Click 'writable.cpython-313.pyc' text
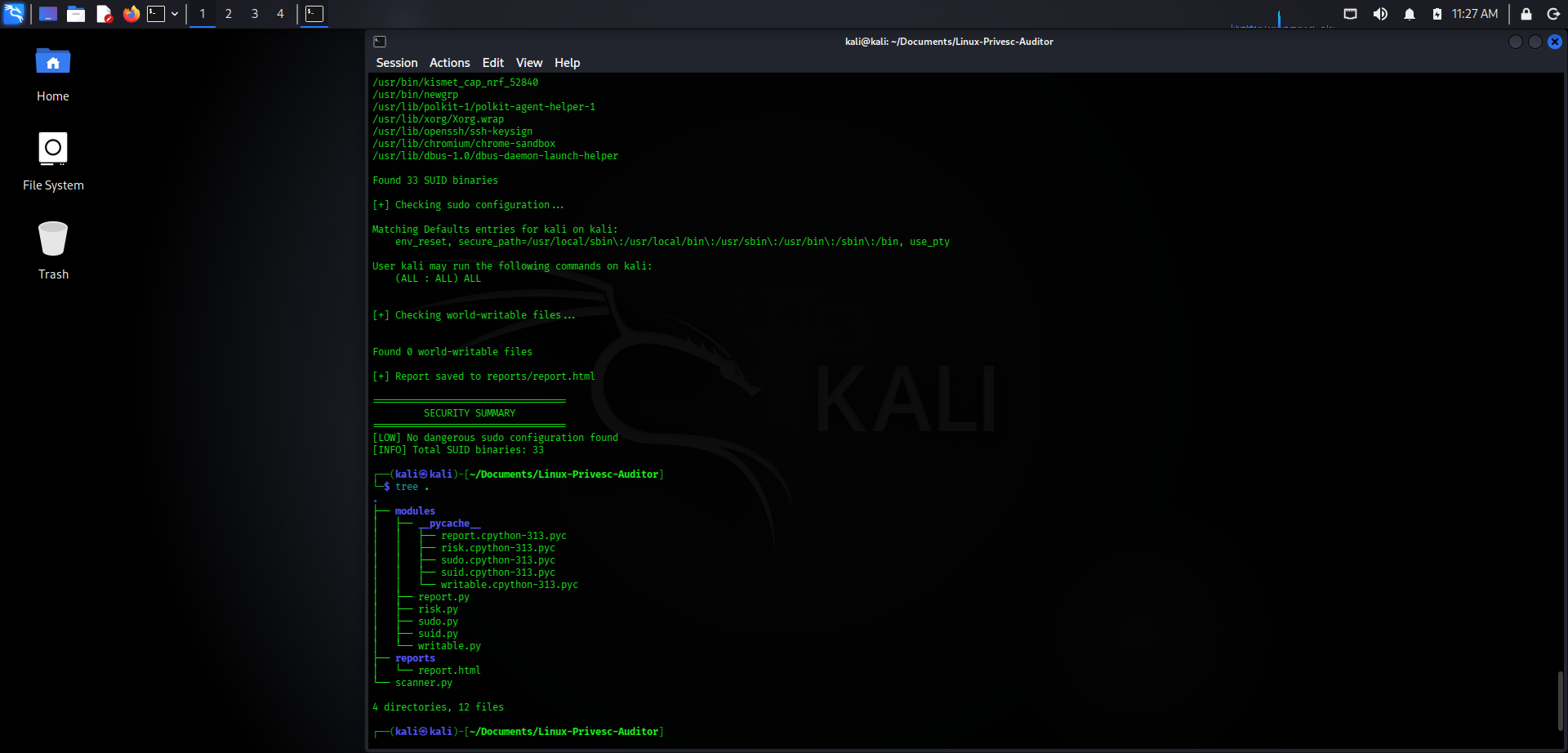The height and width of the screenshot is (753, 1568). tap(510, 585)
